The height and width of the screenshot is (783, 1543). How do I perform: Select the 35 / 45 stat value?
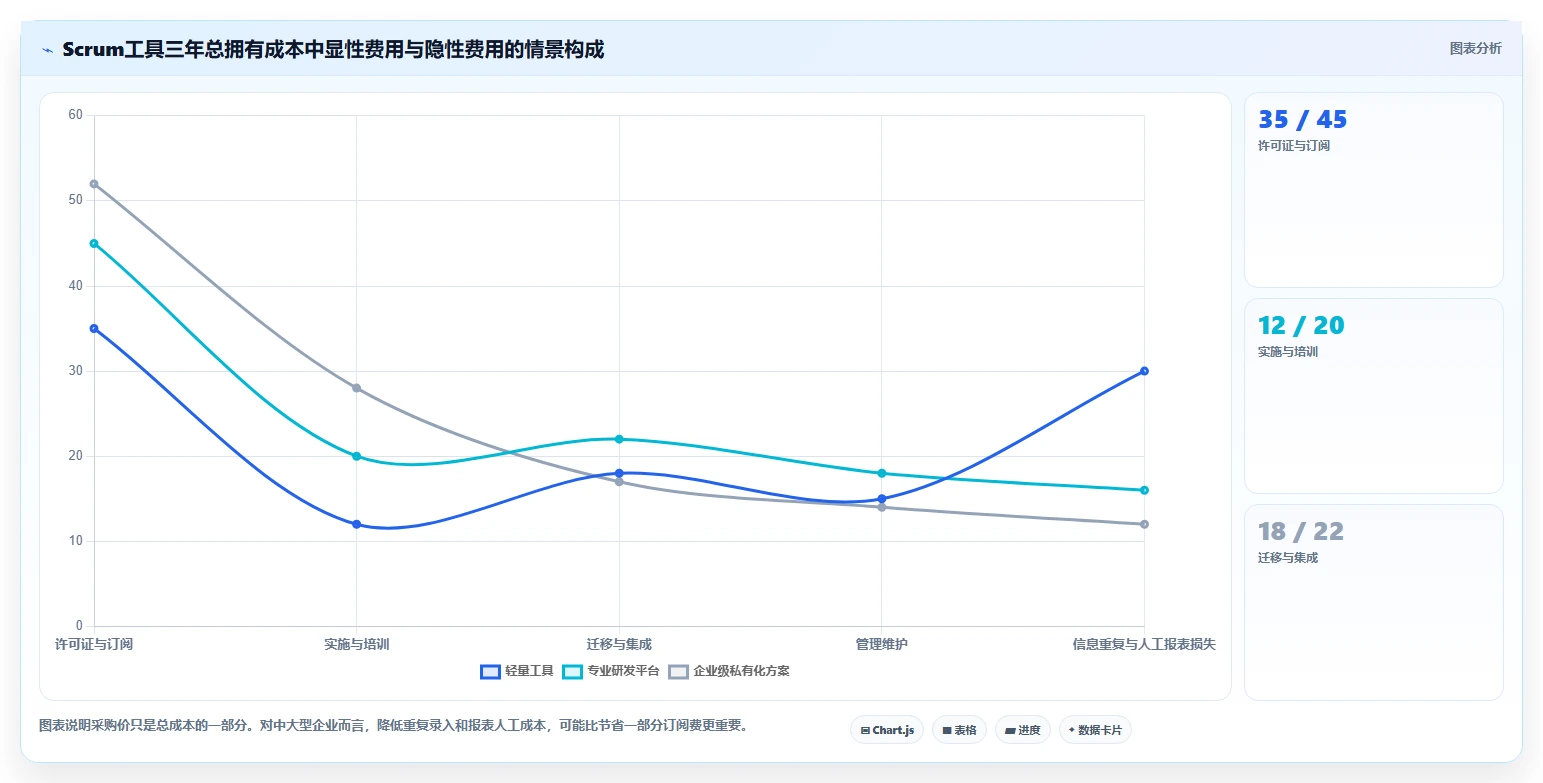pos(1302,120)
